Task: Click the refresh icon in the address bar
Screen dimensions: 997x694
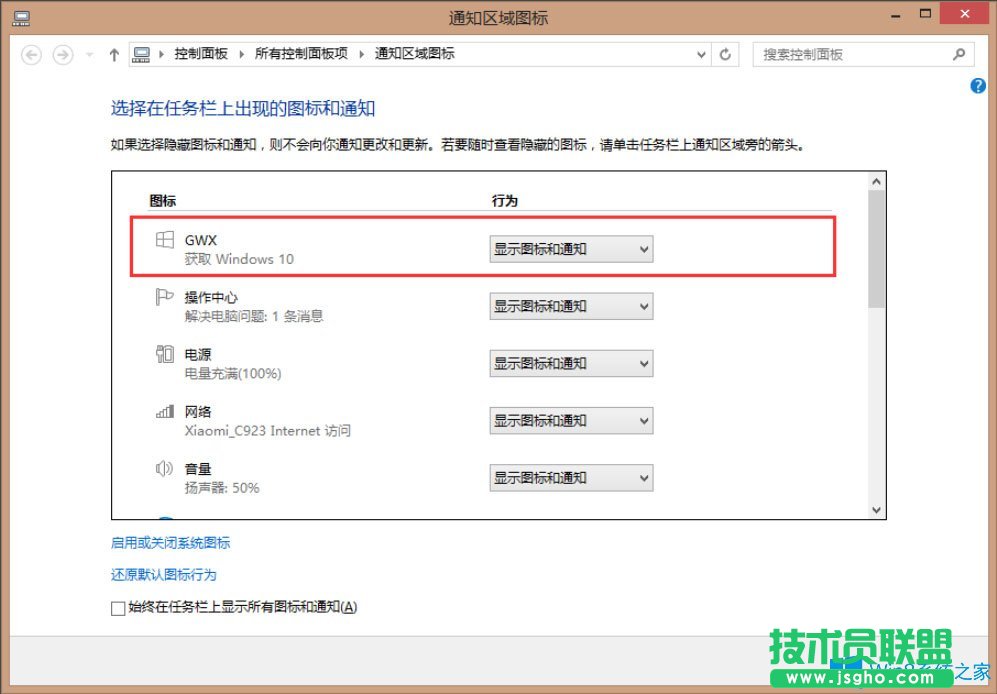Action: click(x=725, y=55)
